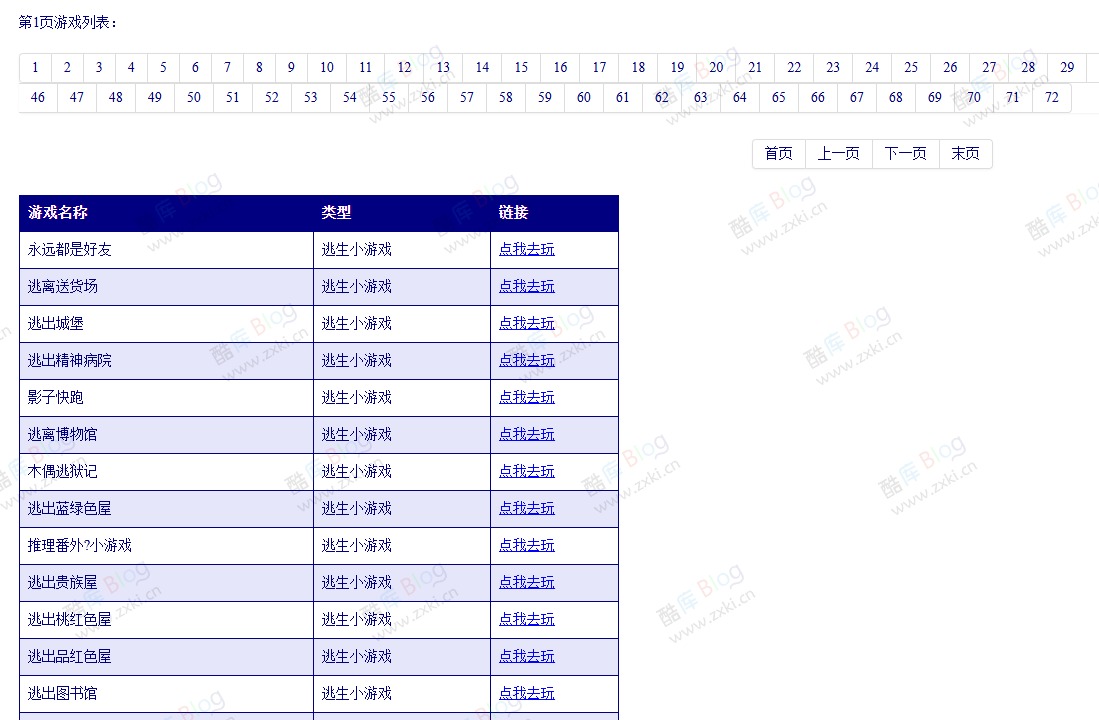Screen dimensions: 1099x720
Task: Click 点我去玩 for 影子快跑
Action: click(527, 397)
